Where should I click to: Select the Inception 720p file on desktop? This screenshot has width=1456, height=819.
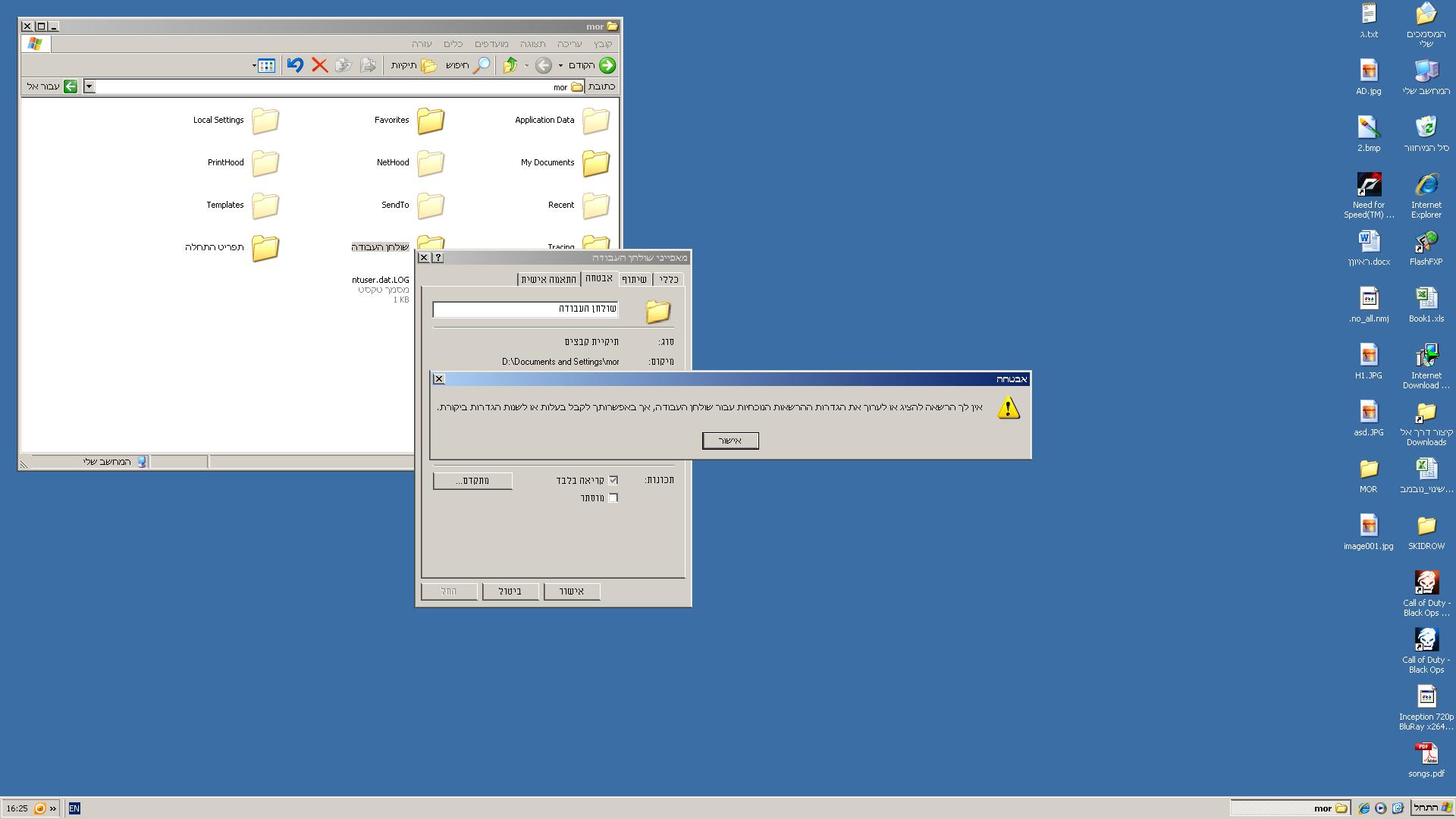point(1426,708)
